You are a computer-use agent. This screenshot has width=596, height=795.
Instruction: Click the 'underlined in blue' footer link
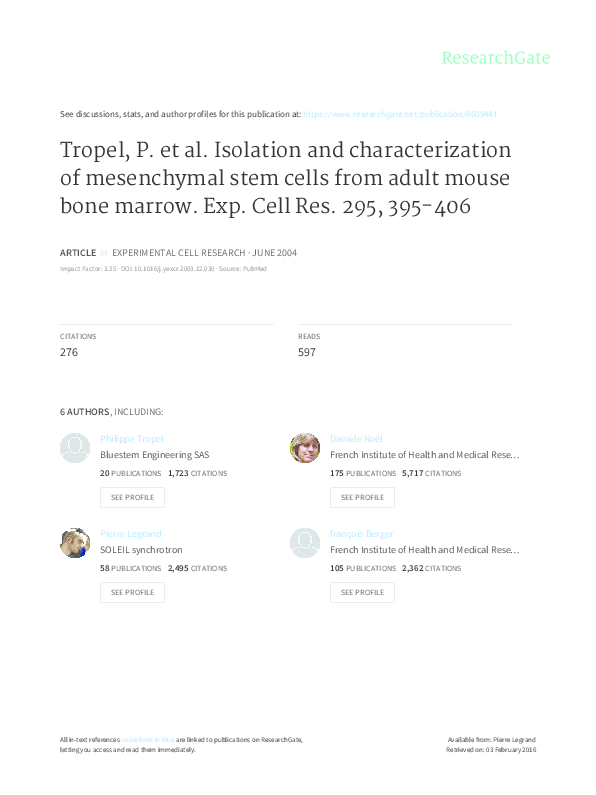coord(147,740)
